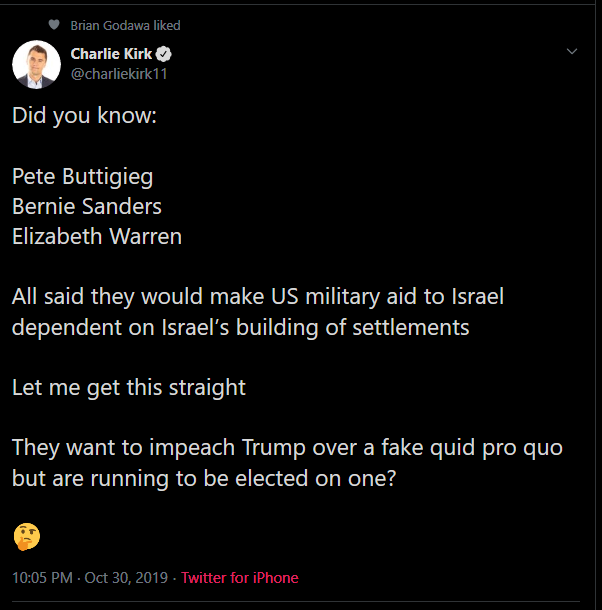Open the Charlie Kirk display name link
Image resolution: width=602 pixels, height=610 pixels.
110,54
